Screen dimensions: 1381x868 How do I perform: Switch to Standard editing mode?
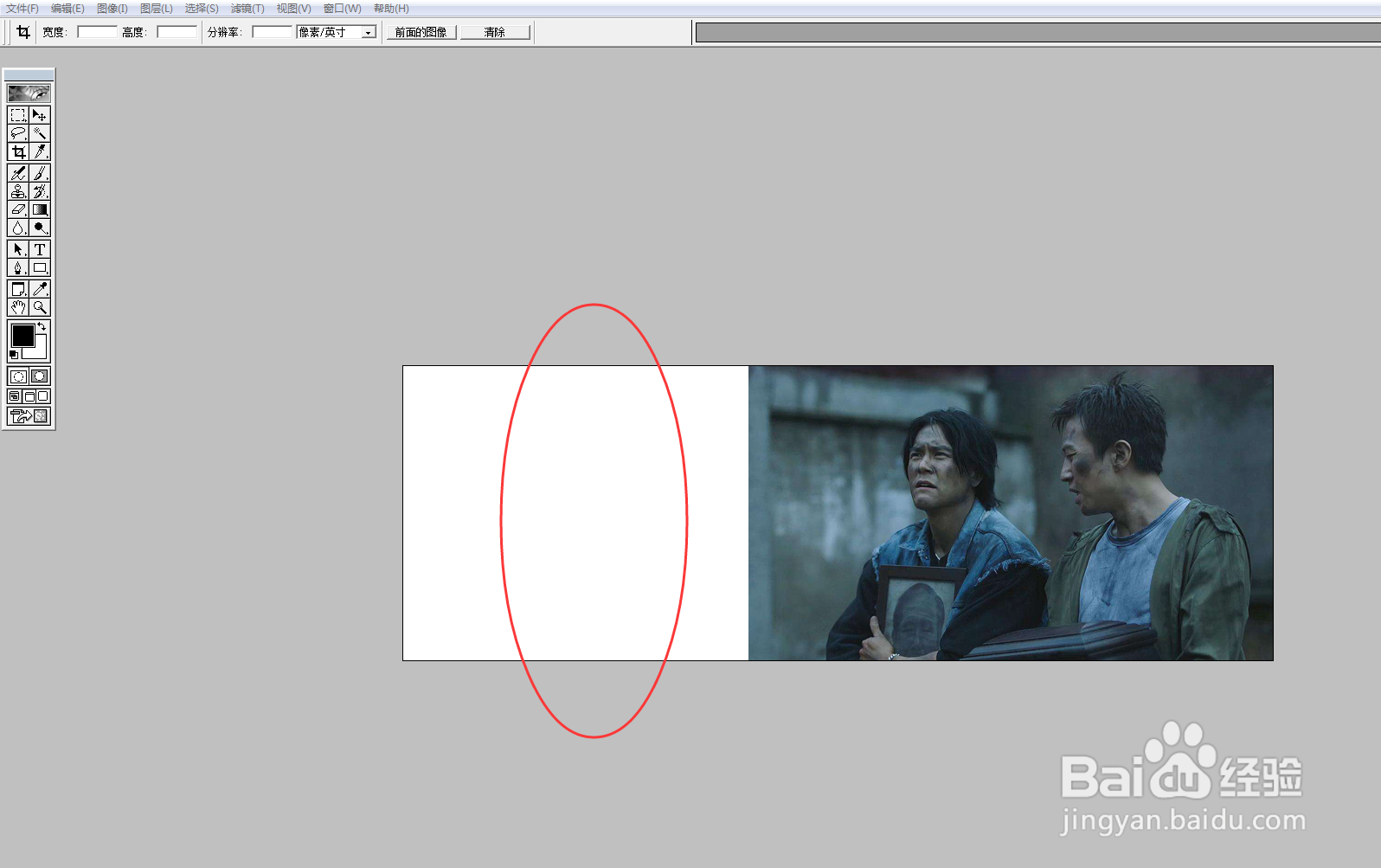click(18, 376)
